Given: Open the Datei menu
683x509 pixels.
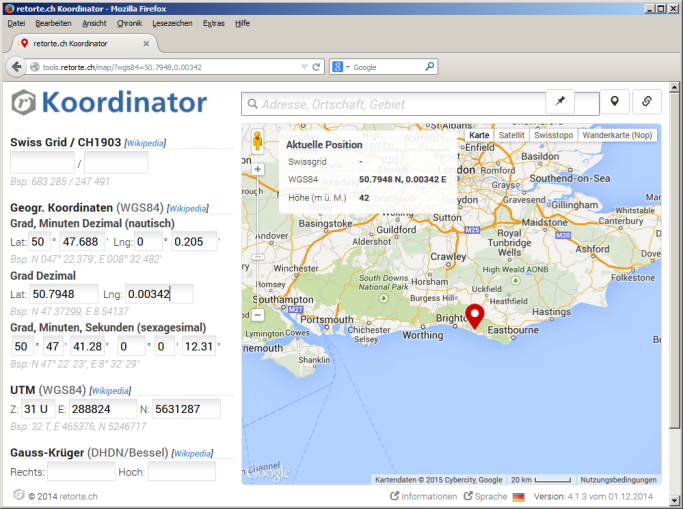Looking at the screenshot, I should [16, 24].
